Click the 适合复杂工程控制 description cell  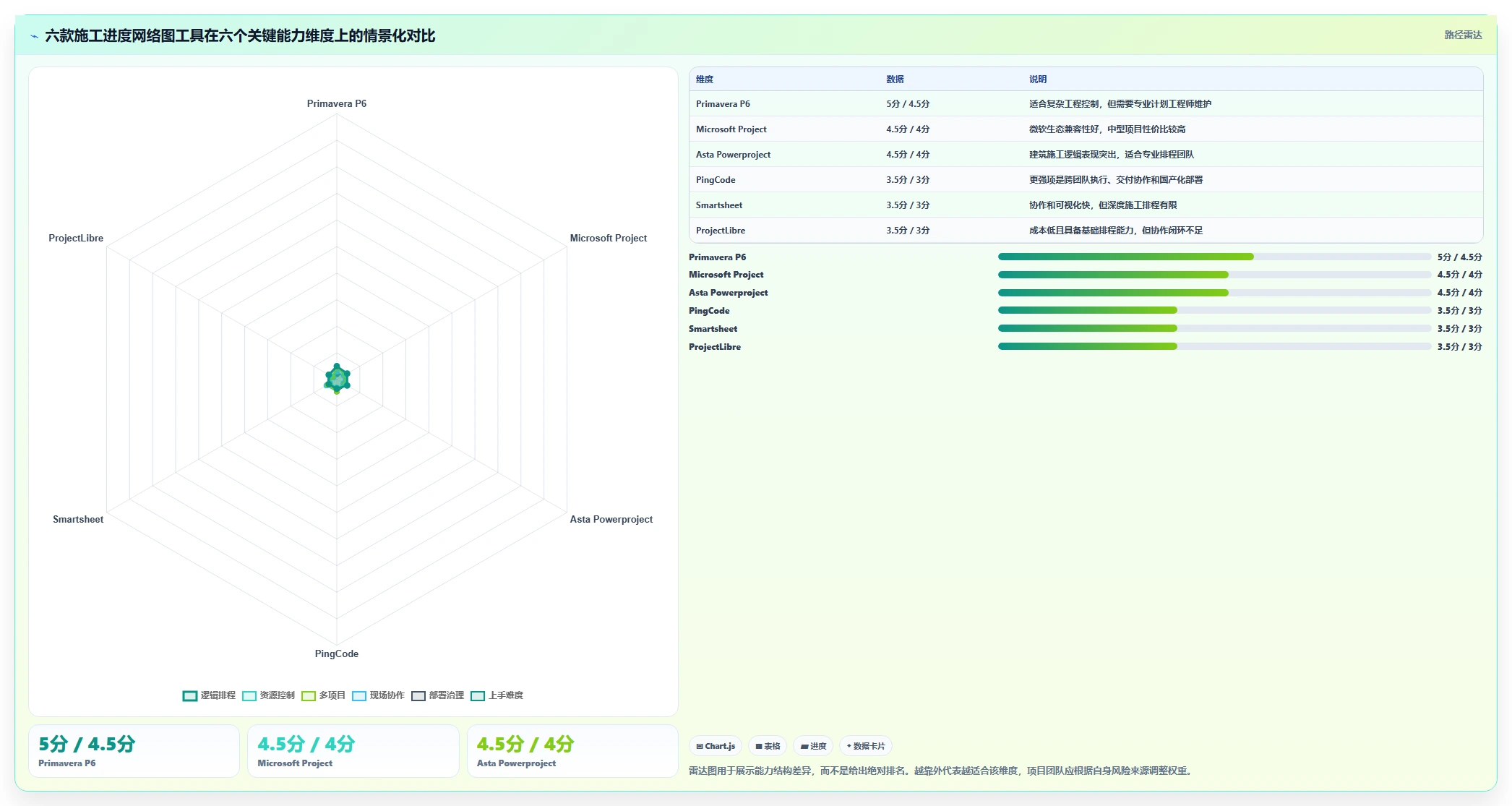point(1120,104)
